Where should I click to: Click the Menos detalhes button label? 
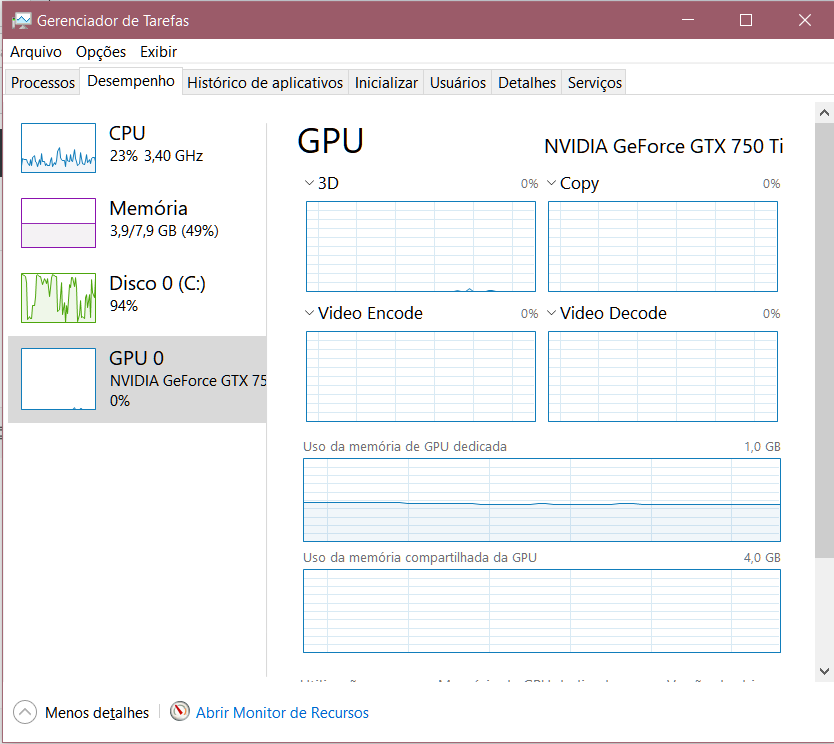[x=97, y=713]
